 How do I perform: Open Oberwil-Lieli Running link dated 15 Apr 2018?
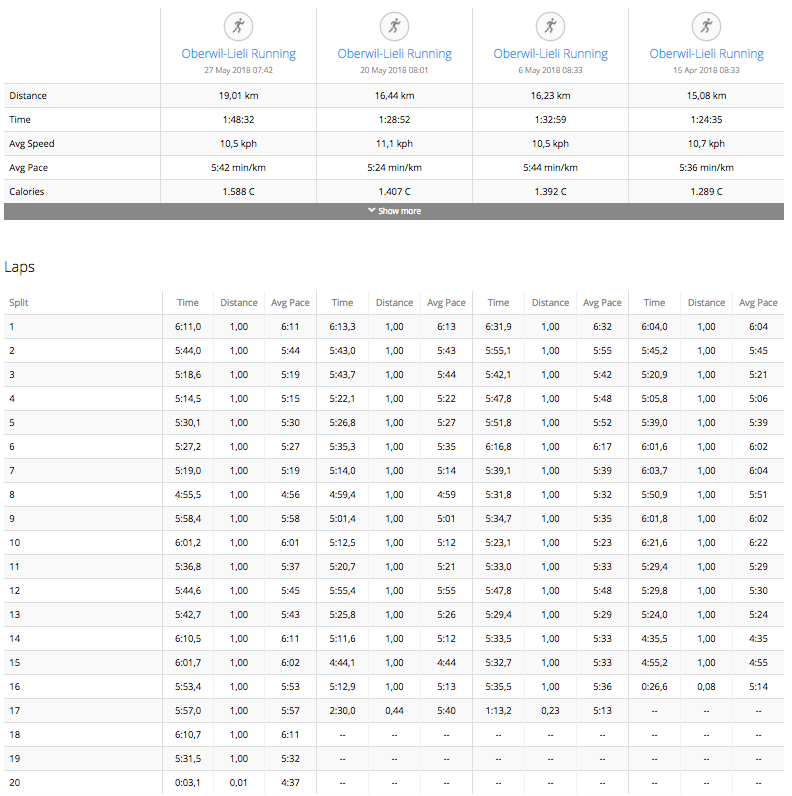[x=706, y=54]
